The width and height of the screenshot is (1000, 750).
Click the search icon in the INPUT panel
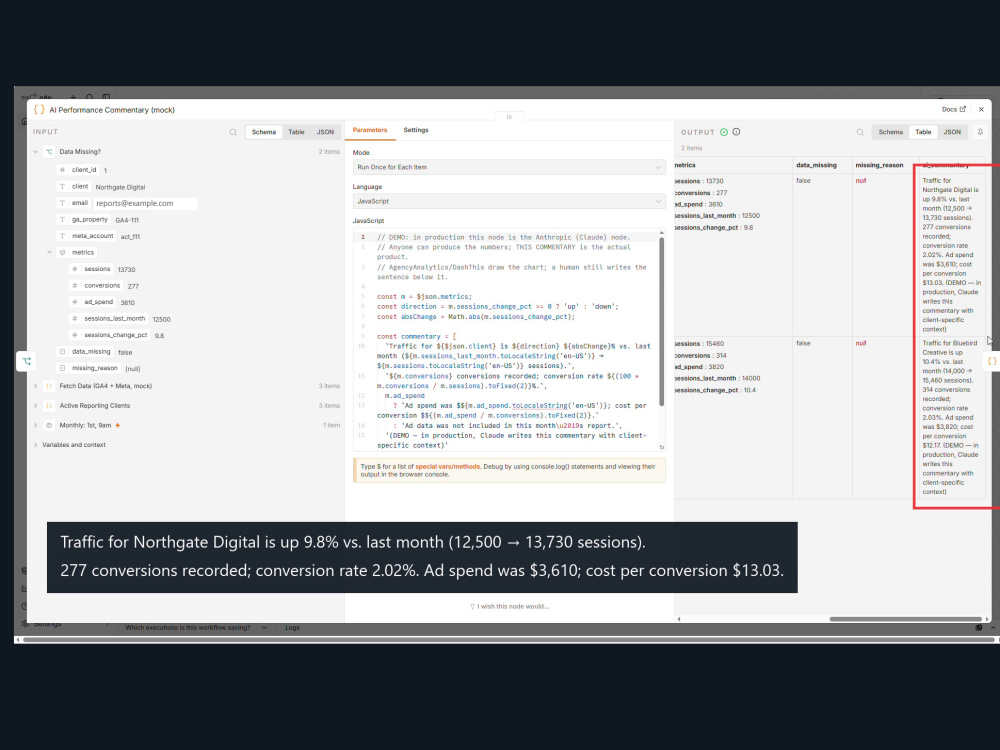pos(233,132)
